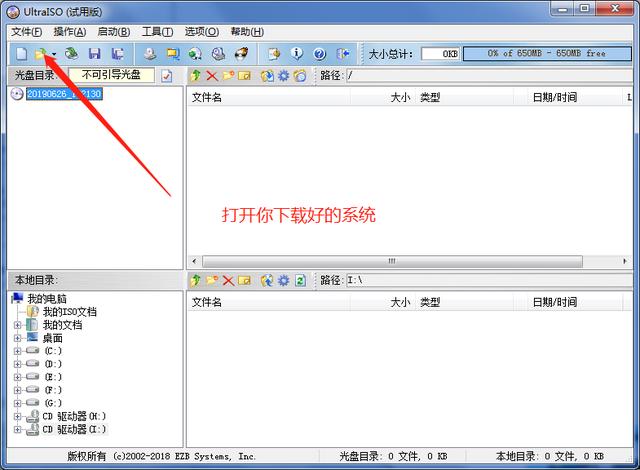Select the 20190626 disc volume tree item

64,94
